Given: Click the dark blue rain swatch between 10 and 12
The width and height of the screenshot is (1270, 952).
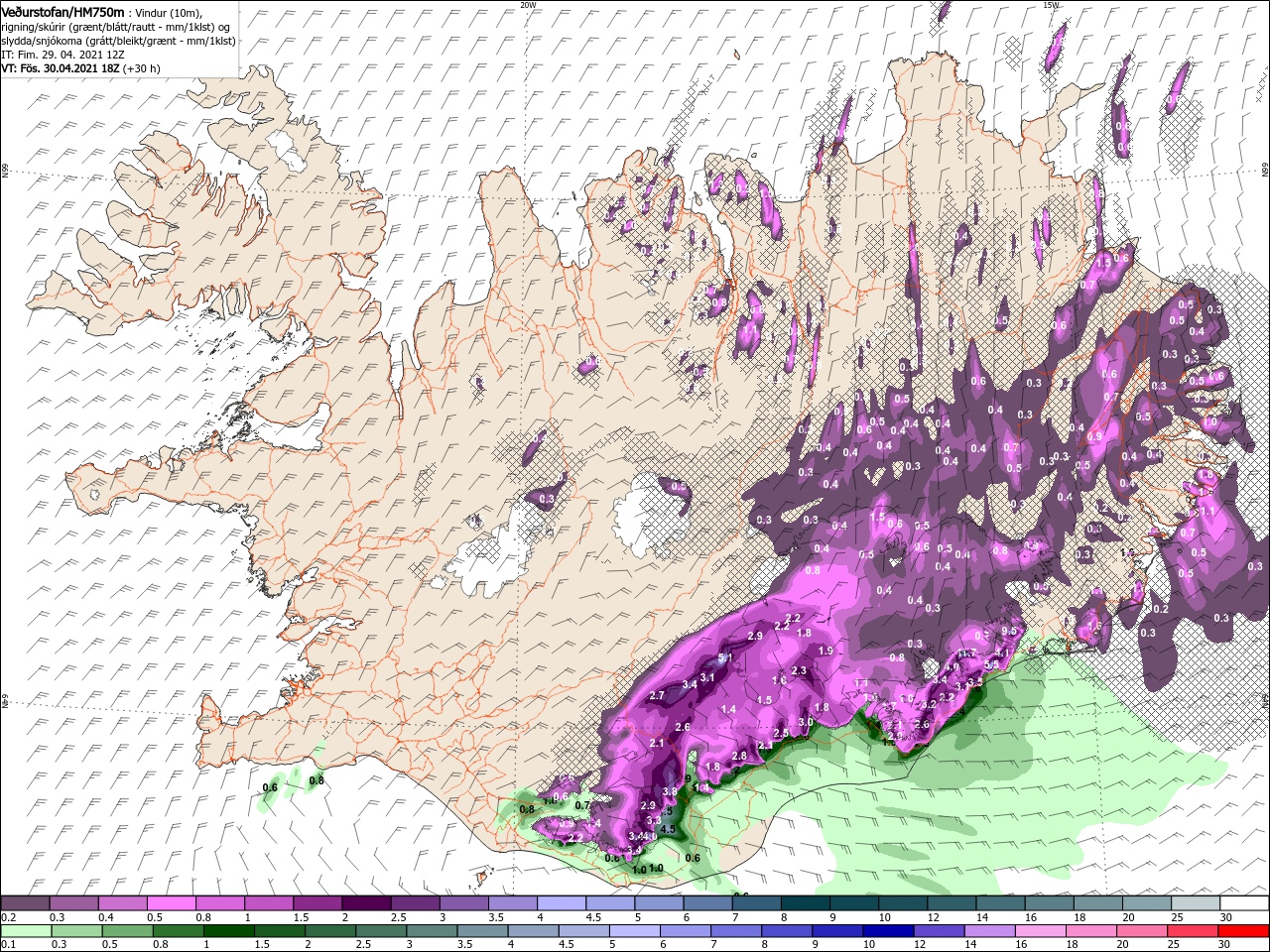Looking at the screenshot, I should coord(891,931).
